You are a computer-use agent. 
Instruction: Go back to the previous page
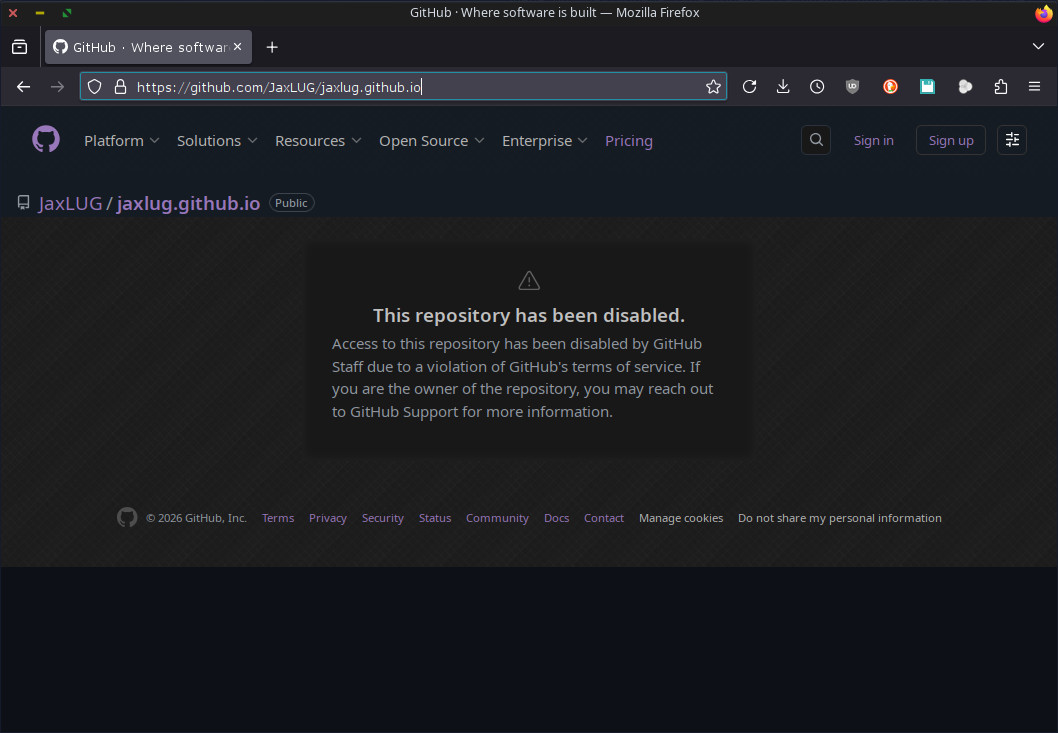tap(24, 86)
